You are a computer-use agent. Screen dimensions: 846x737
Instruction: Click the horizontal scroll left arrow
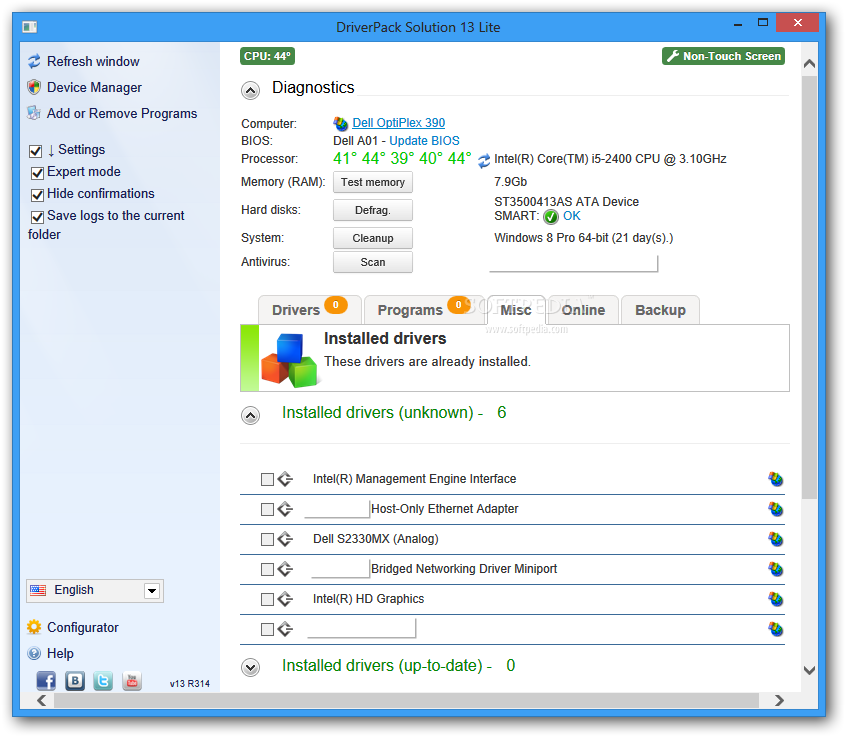[x=42, y=701]
